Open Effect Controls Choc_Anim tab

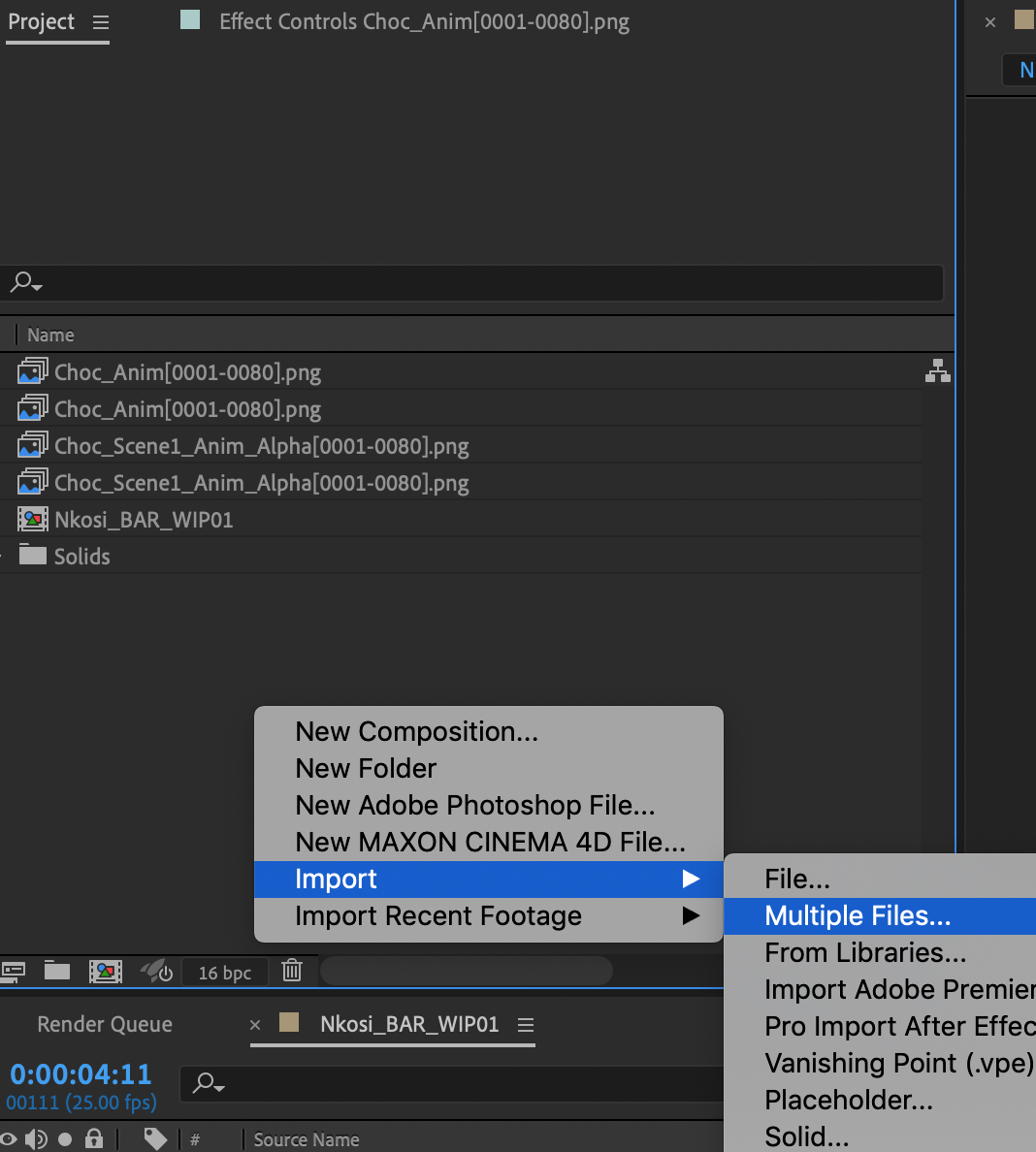[x=424, y=22]
